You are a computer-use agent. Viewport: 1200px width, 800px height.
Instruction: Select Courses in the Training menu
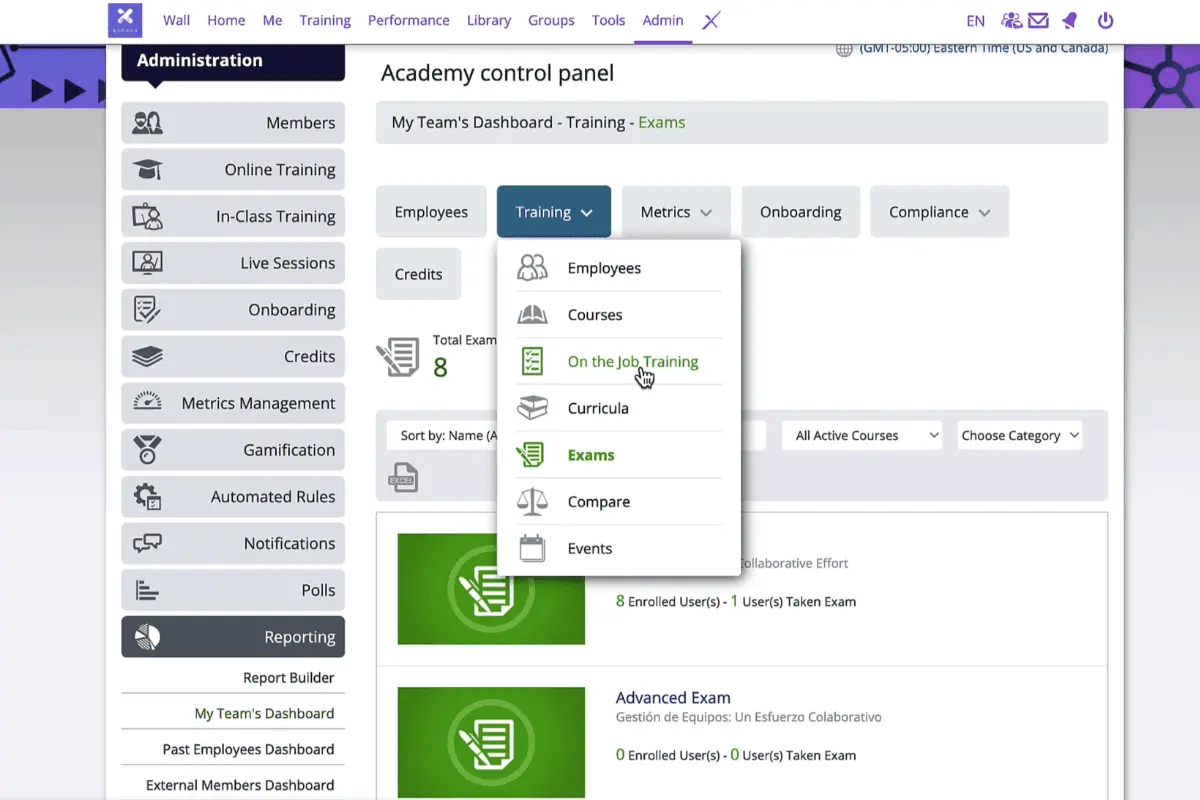619,315
